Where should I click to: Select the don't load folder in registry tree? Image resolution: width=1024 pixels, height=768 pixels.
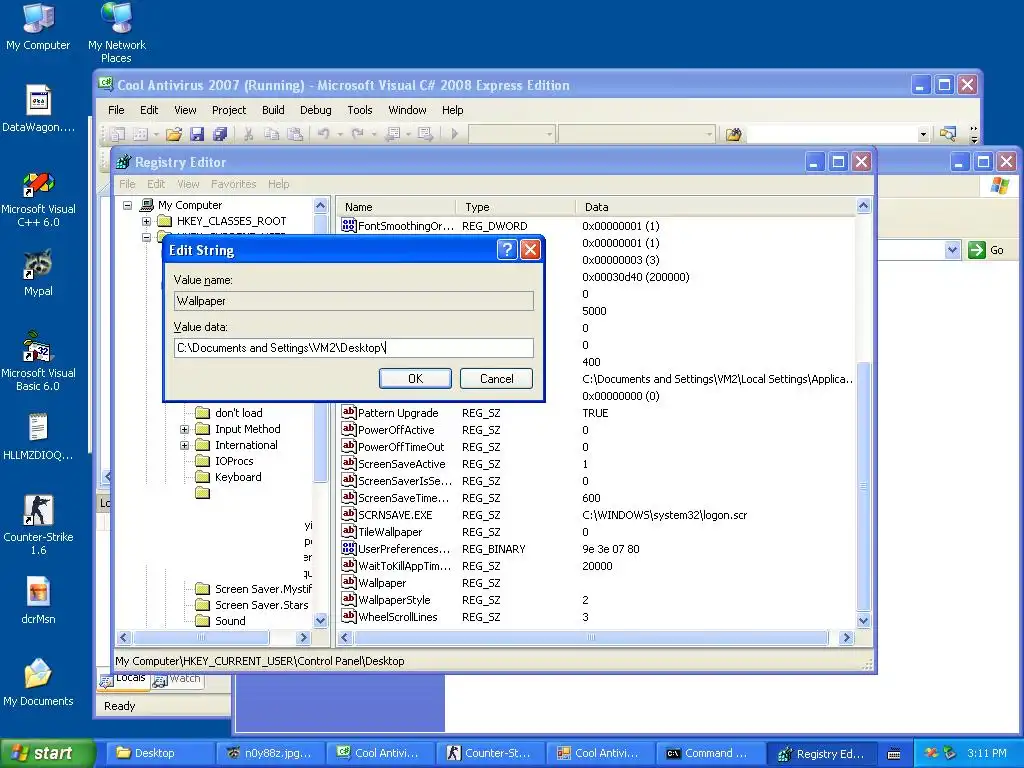coord(229,413)
